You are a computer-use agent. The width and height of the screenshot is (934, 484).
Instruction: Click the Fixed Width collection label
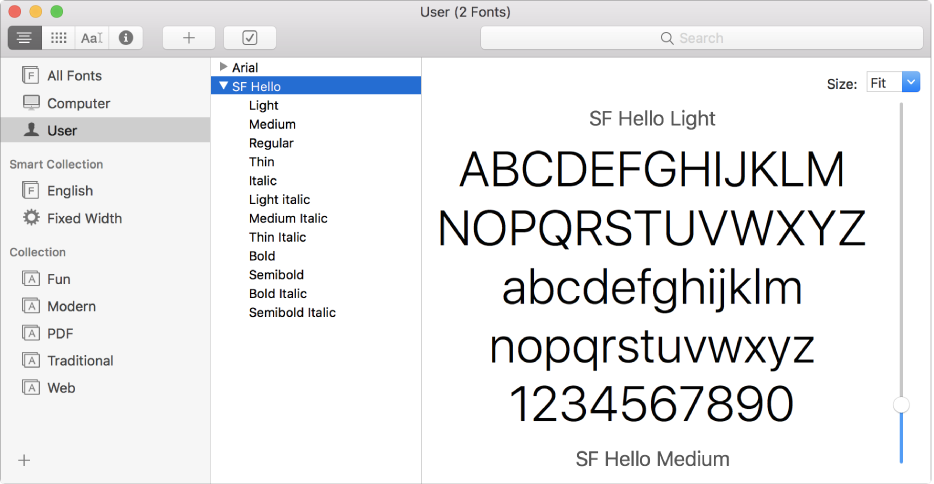point(85,218)
